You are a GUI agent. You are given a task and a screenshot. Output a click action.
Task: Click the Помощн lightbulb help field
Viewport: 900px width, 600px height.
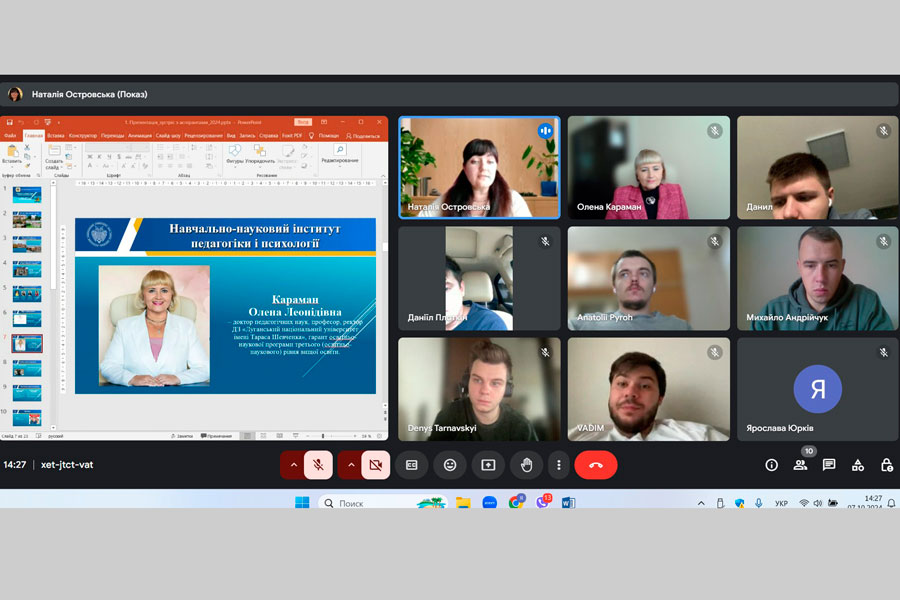point(325,136)
